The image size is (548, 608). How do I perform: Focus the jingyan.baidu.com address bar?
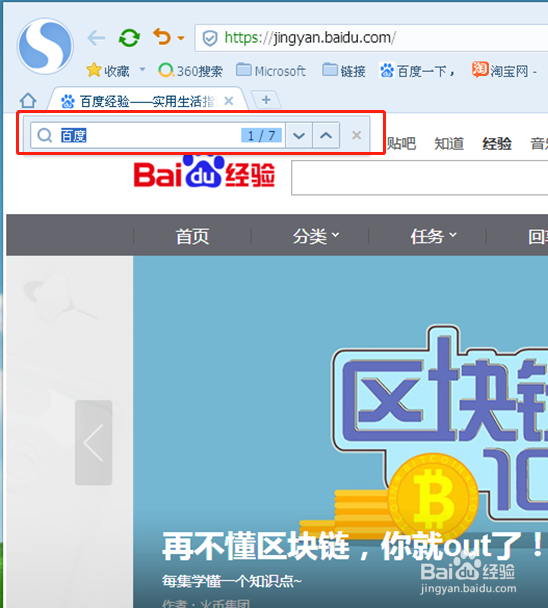click(371, 38)
